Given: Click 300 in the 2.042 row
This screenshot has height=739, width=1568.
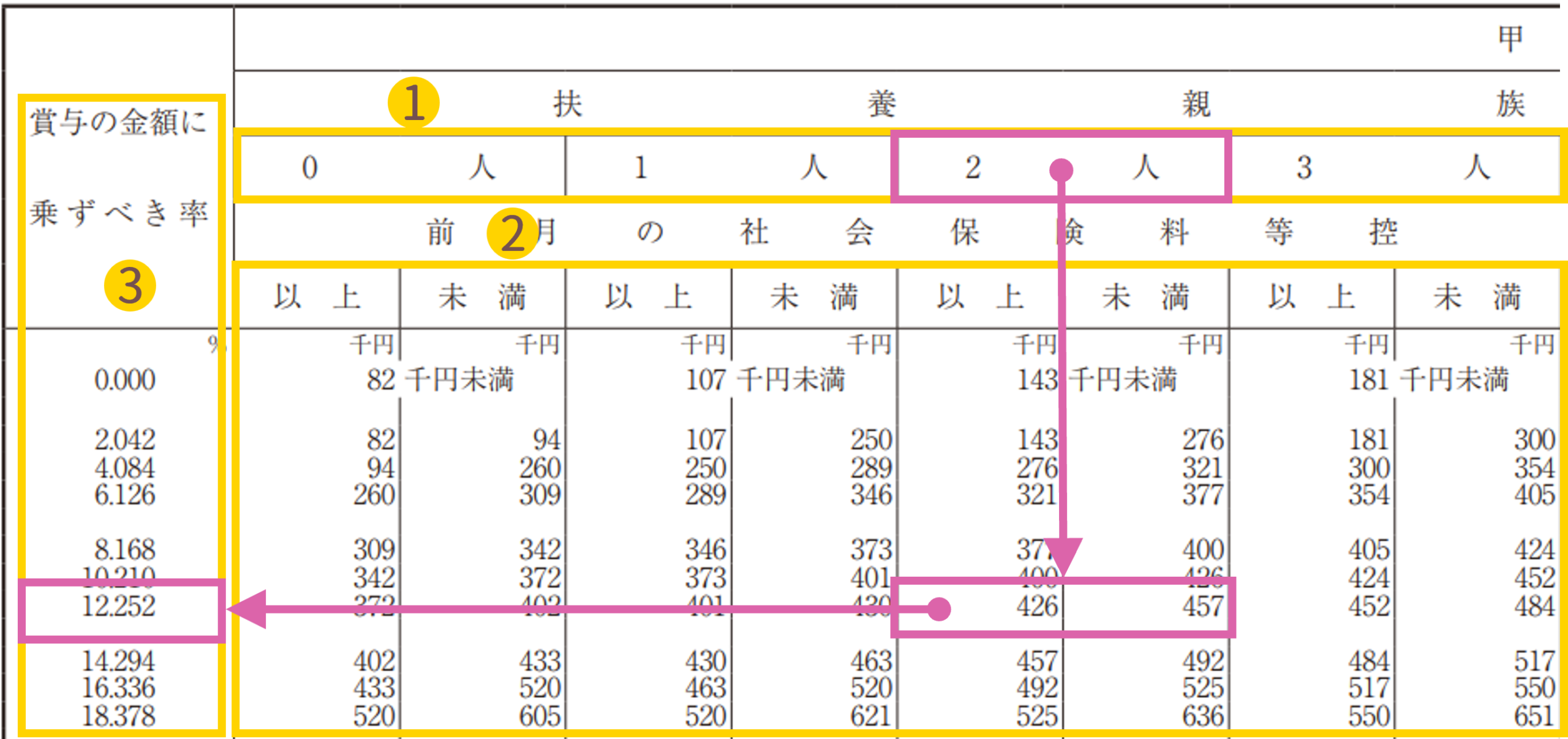Looking at the screenshot, I should pos(1535,440).
